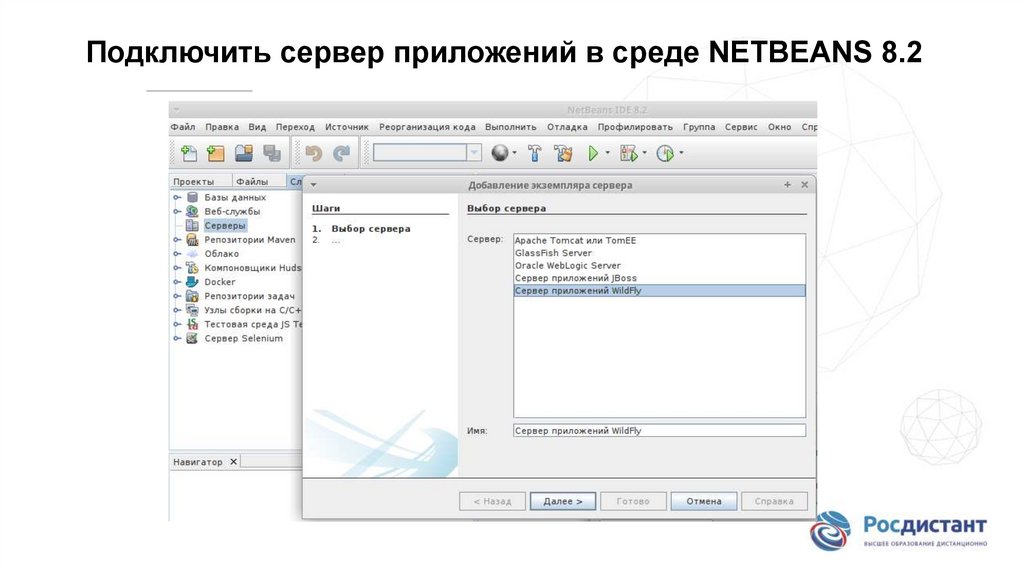Click the Серверы node icon

[192, 225]
